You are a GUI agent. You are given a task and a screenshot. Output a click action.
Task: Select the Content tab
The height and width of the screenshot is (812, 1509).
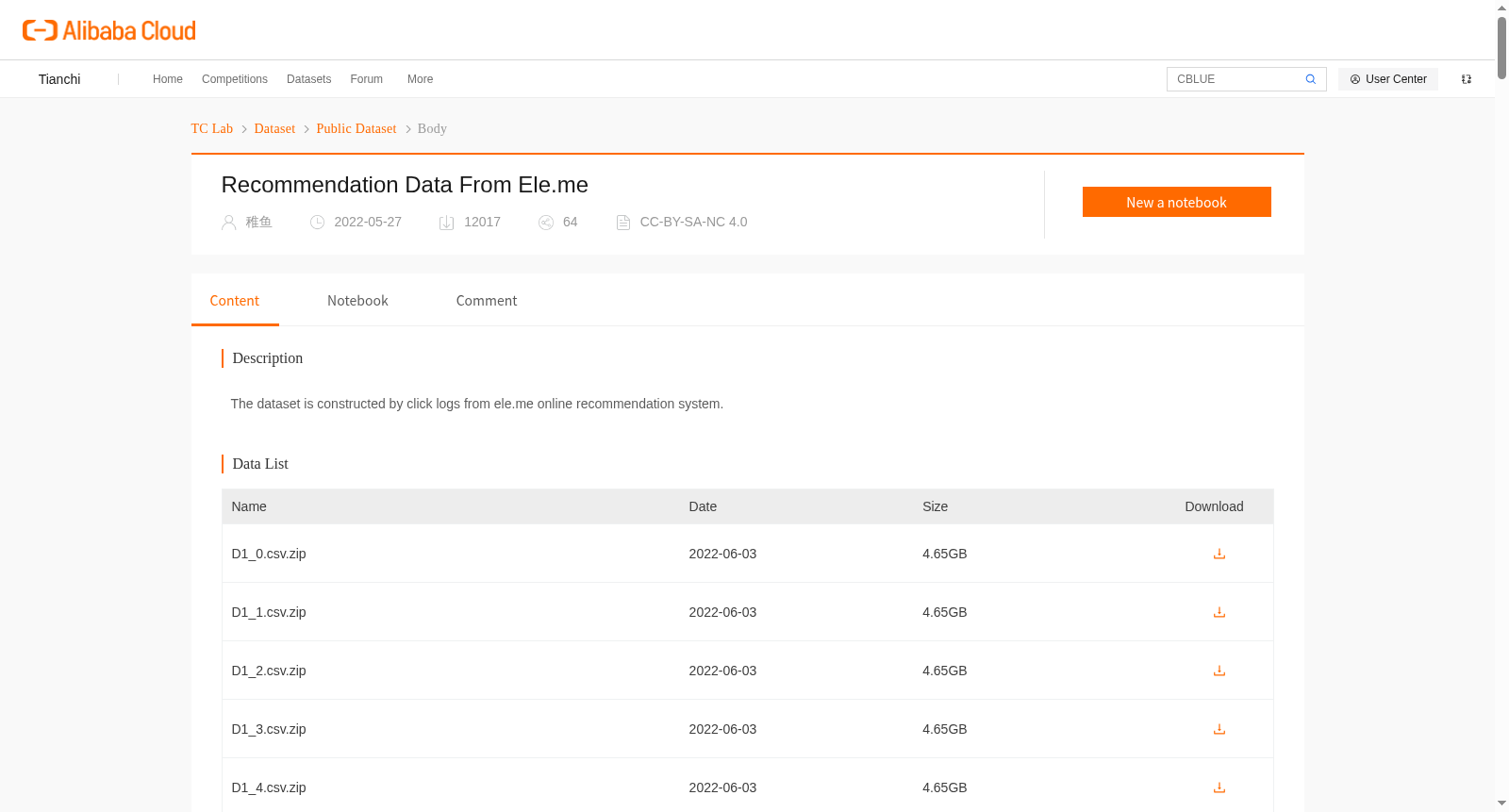(235, 301)
